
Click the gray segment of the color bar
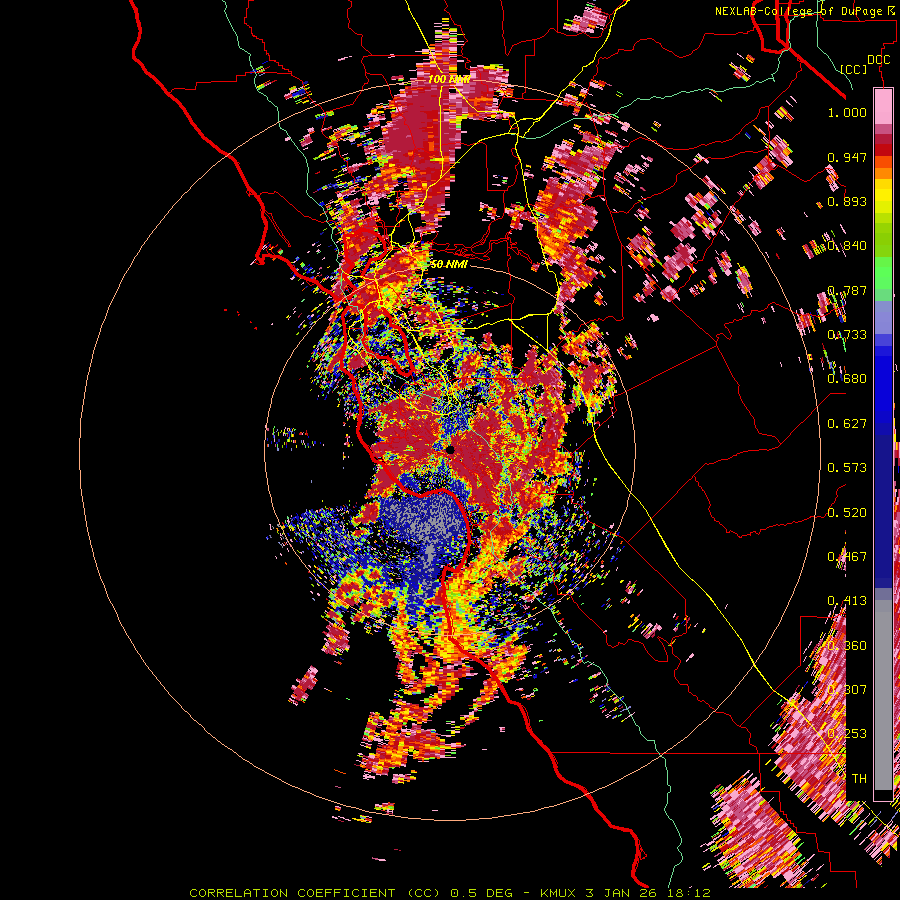pos(883,695)
